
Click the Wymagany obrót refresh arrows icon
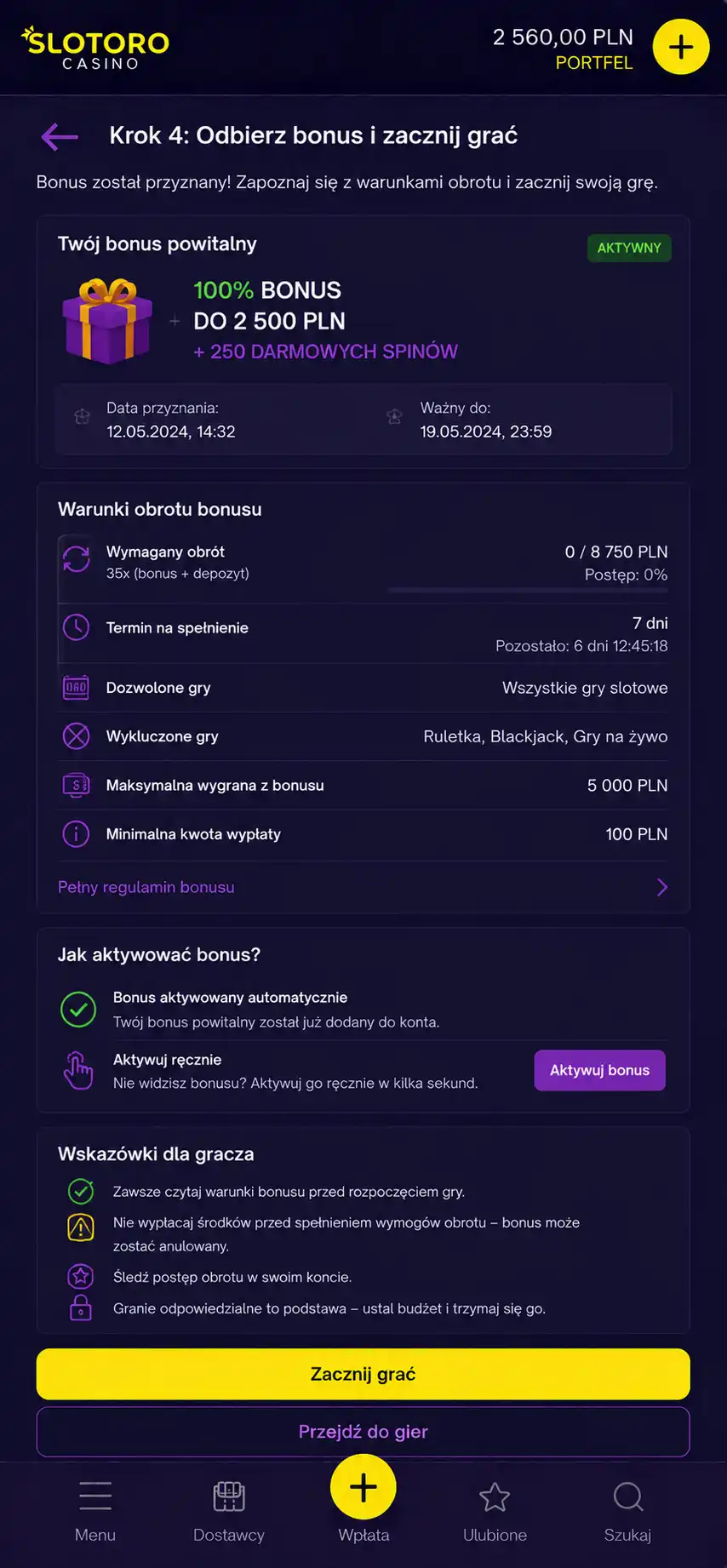[77, 559]
